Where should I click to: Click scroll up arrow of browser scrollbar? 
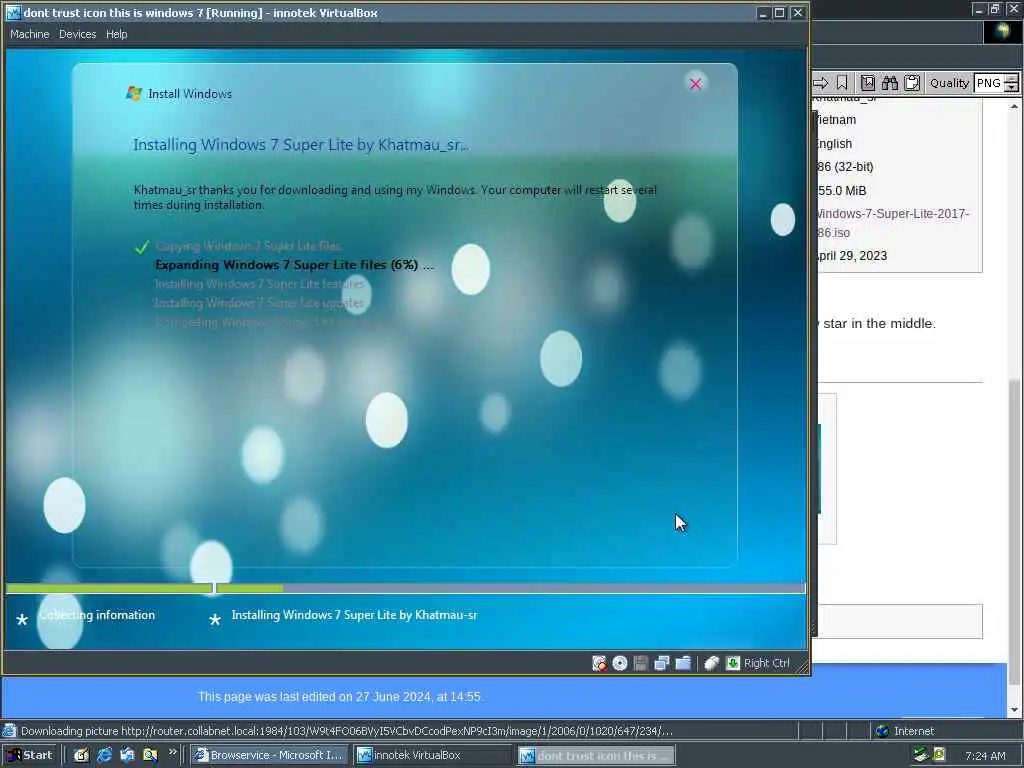click(x=1014, y=105)
